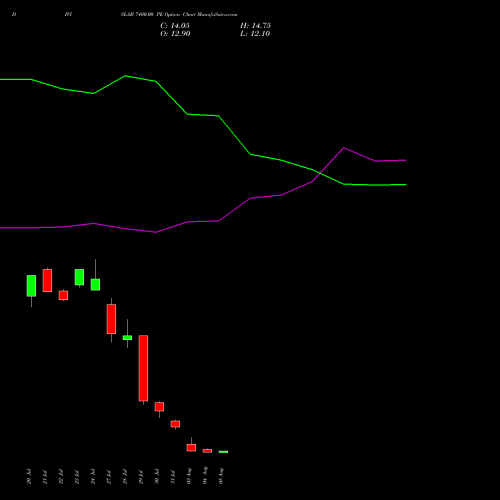Viewport: 500px width, 500px height.
Task: Click the high value H: 14.75
Action: (255, 26)
